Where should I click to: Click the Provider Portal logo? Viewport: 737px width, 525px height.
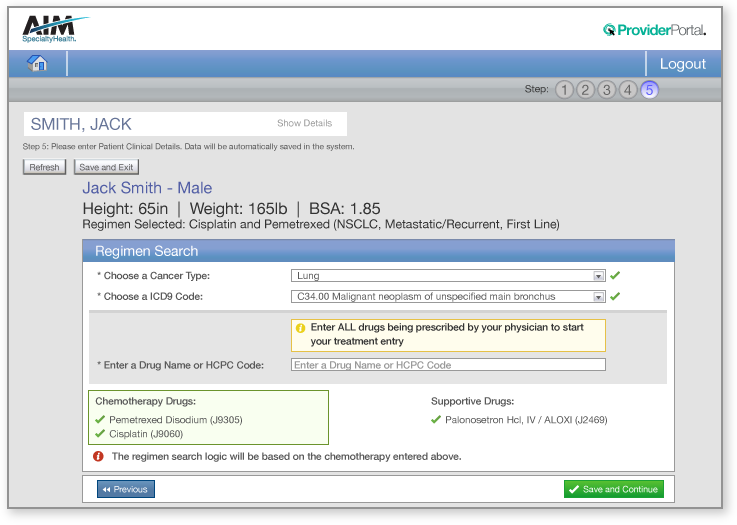click(654, 30)
